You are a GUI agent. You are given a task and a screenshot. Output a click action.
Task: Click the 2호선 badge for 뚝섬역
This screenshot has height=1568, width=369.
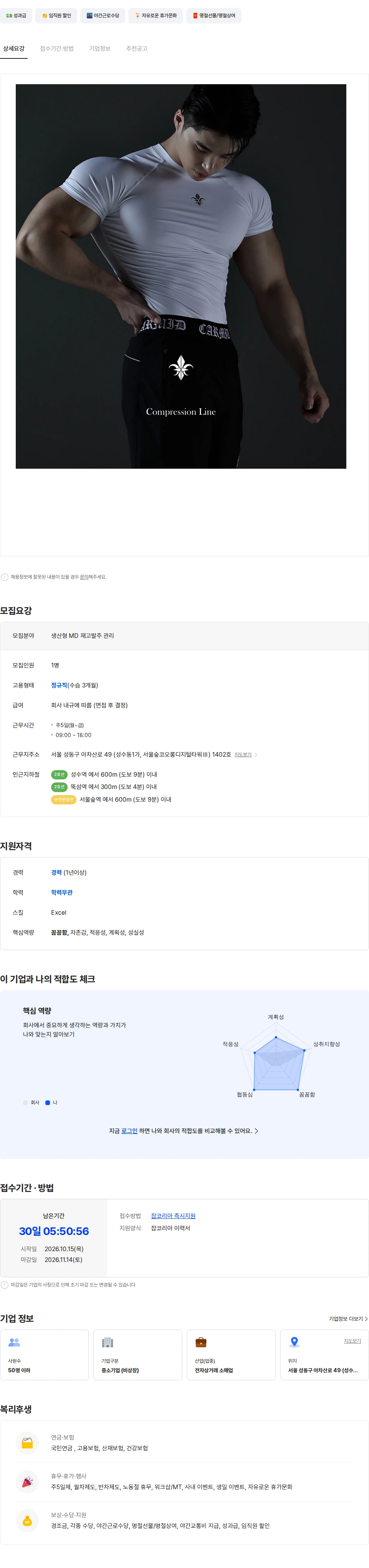(59, 787)
